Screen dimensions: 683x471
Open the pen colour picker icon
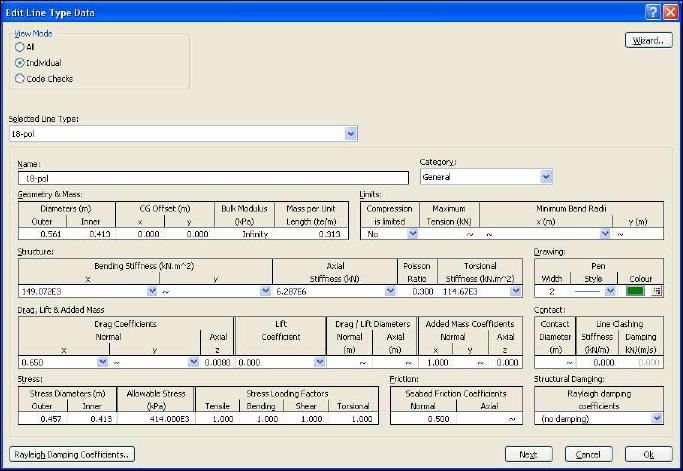click(x=657, y=291)
